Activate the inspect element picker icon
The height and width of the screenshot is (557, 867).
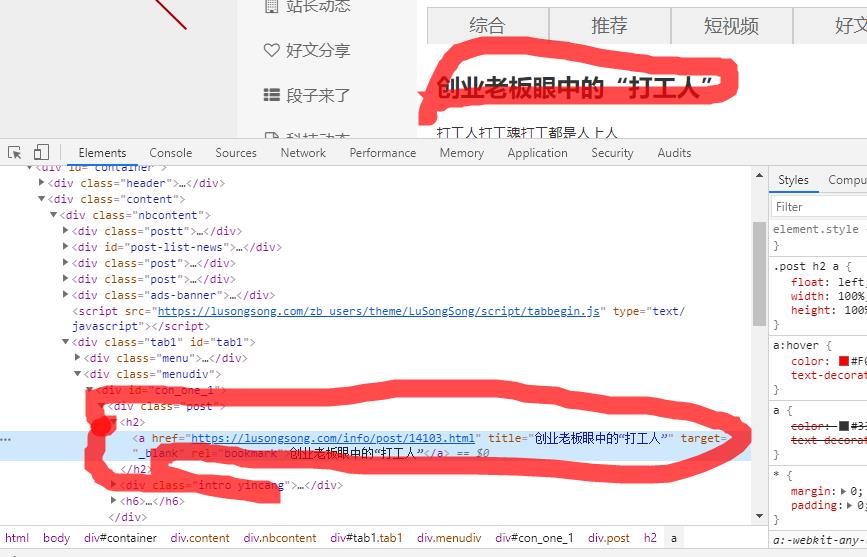pyautogui.click(x=14, y=152)
